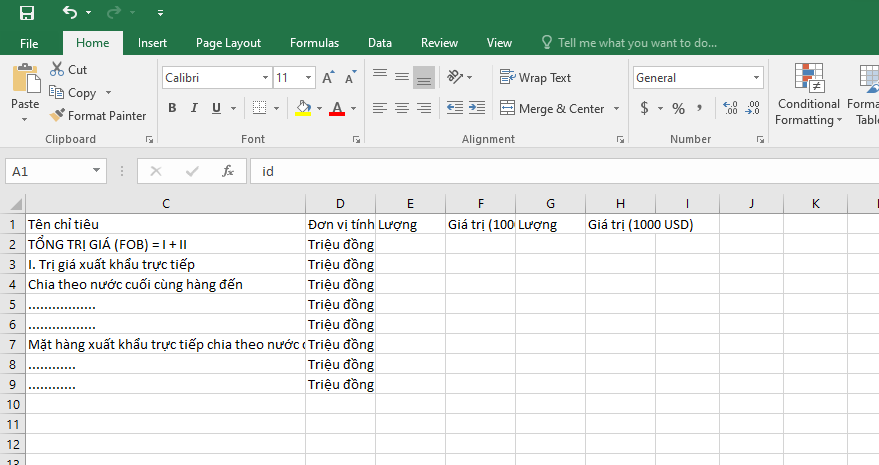Screen dimensions: 879x465
Task: Go to the Review tab
Action: click(x=439, y=43)
